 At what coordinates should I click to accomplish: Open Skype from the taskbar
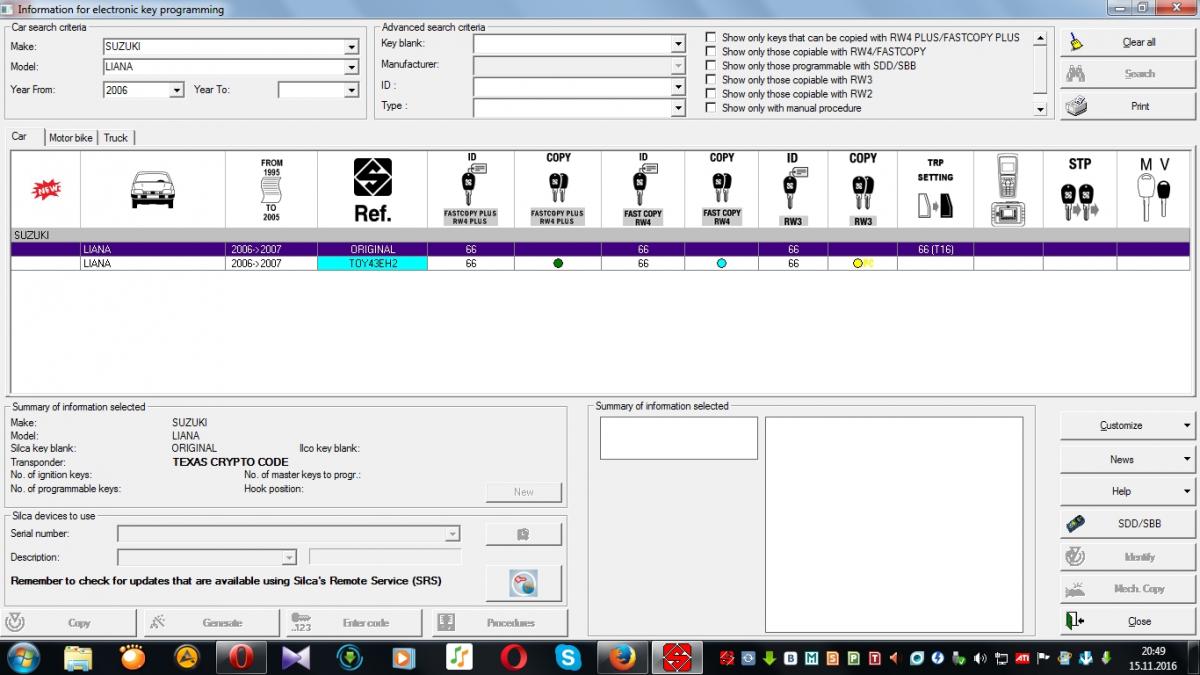pos(568,657)
